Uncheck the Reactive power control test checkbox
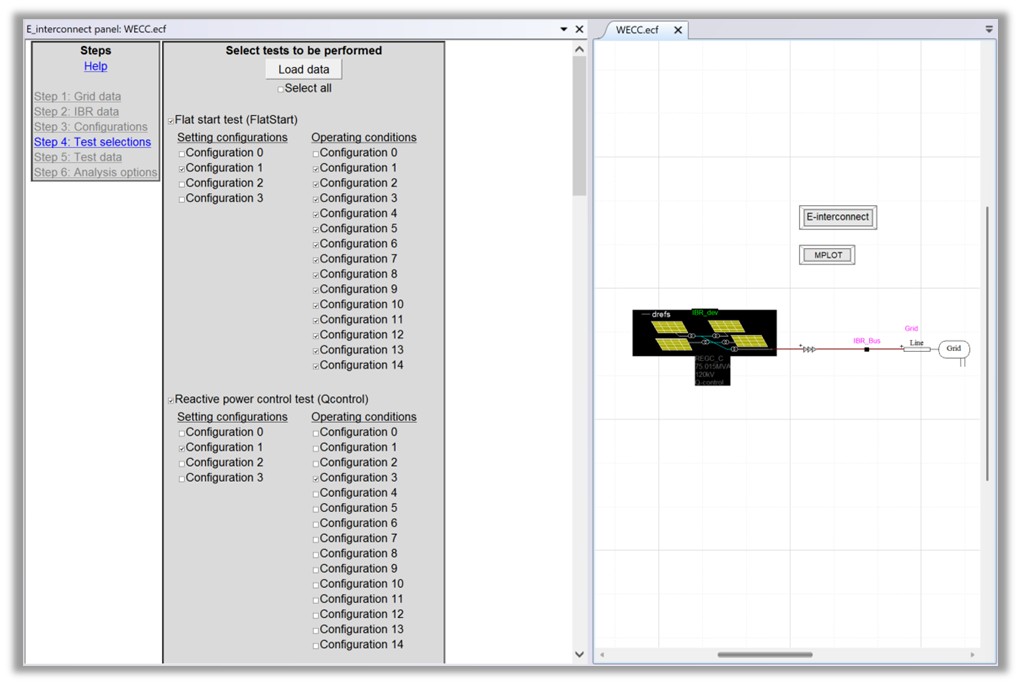 point(171,400)
